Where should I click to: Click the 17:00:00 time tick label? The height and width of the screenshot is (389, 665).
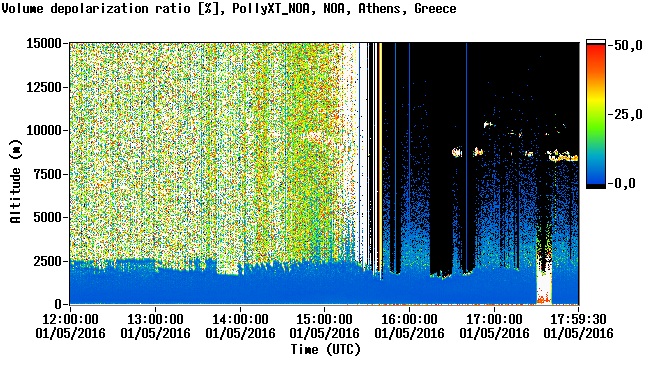[x=494, y=319]
